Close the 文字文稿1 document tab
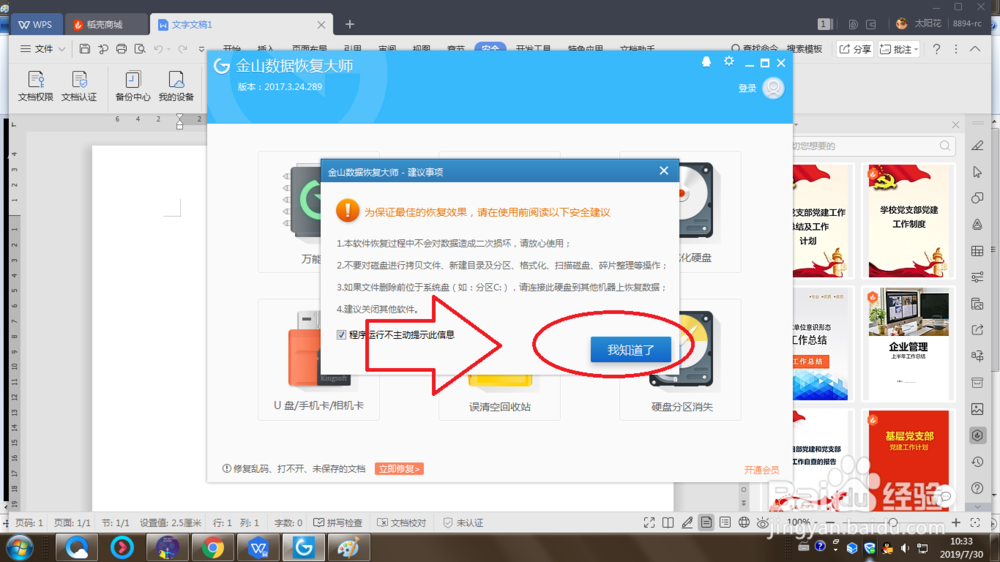This screenshot has width=1000, height=562. pyautogui.click(x=321, y=25)
